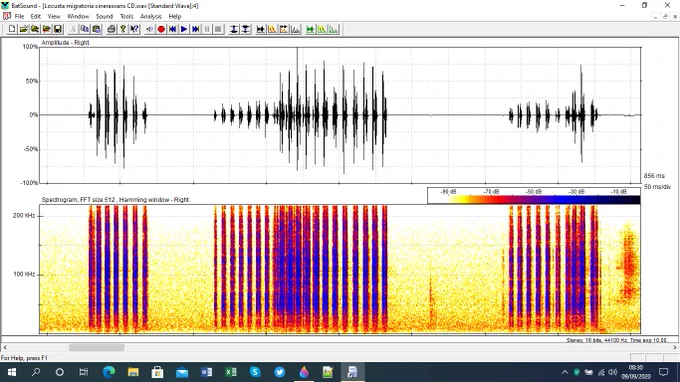Skip to end using the blue skip-forward icon
Screen dimensions: 680x382
click(x=196, y=29)
